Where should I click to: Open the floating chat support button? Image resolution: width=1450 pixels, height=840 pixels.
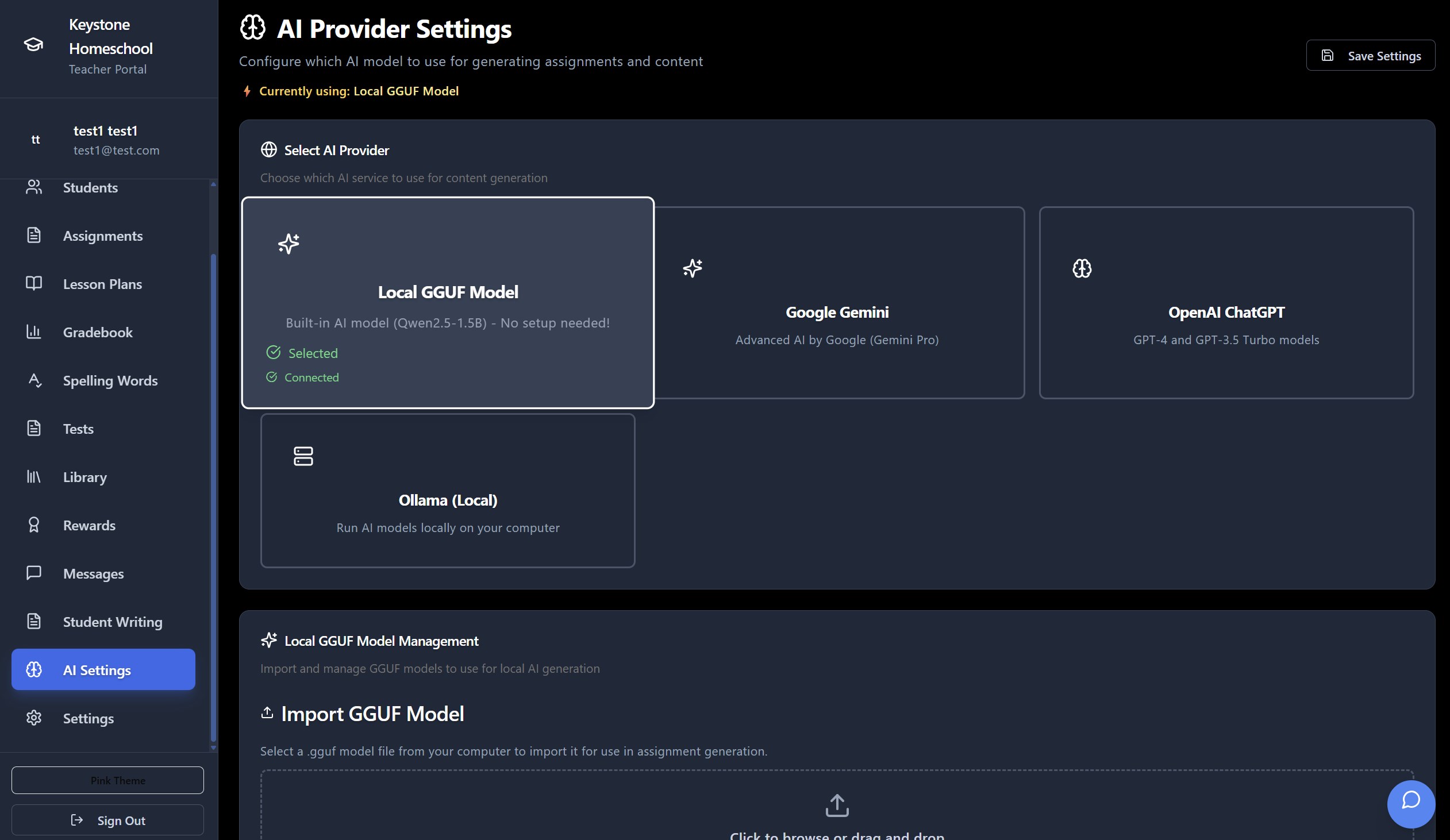click(1411, 804)
